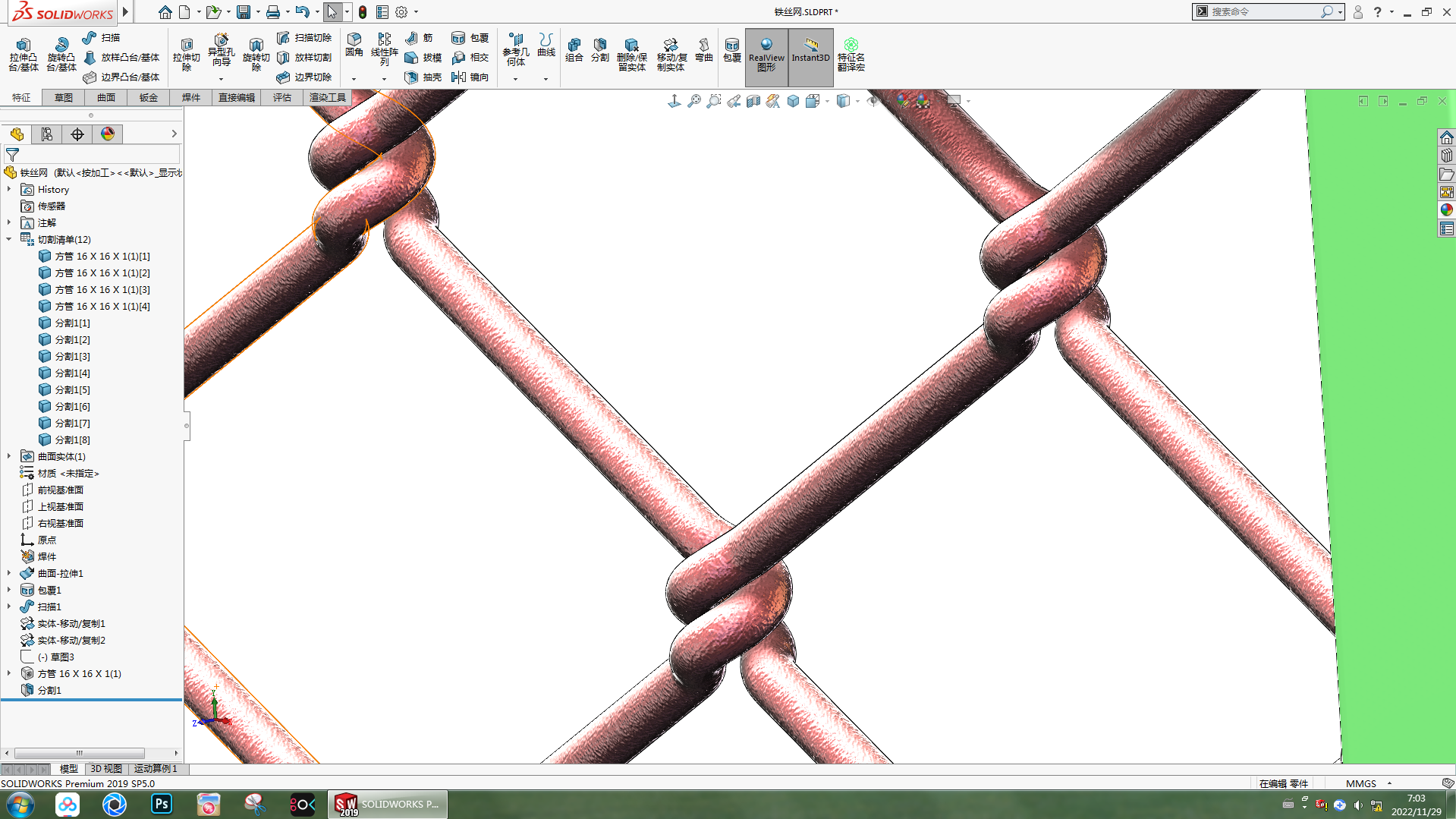Click the 弯曲 flex tool
This screenshot has height=819, width=1456.
(x=704, y=49)
